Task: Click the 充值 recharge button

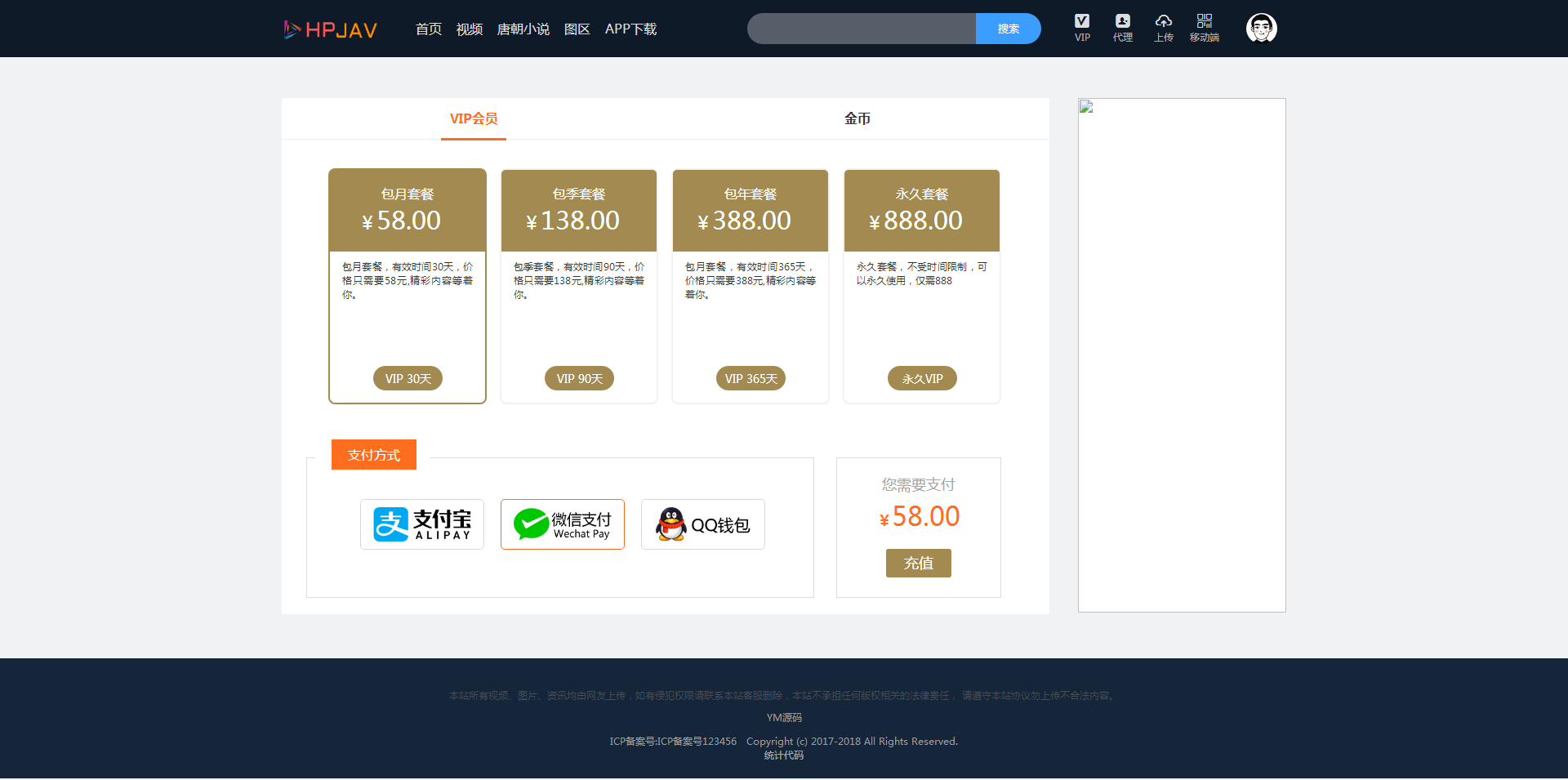Action: [918, 564]
